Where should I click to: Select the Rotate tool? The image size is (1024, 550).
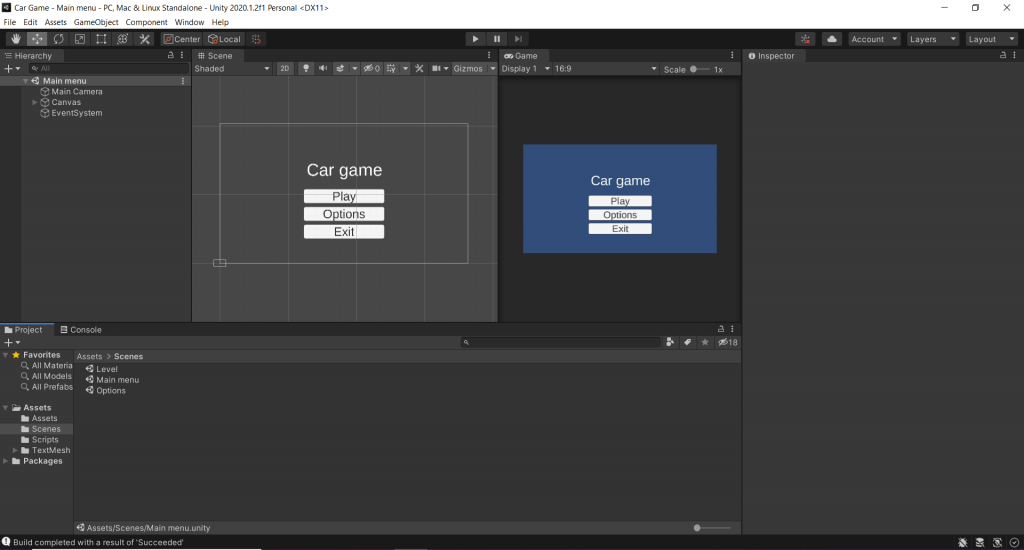tap(58, 39)
